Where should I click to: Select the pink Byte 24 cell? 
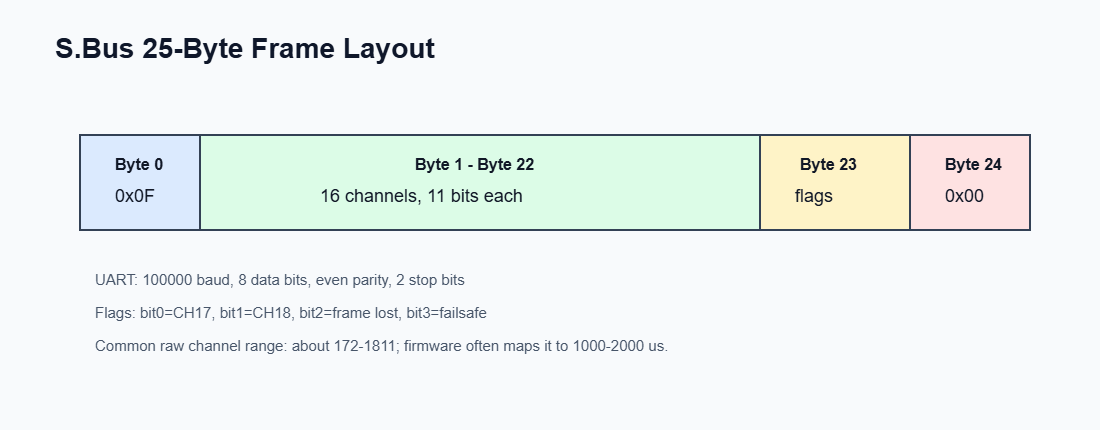(x=970, y=182)
